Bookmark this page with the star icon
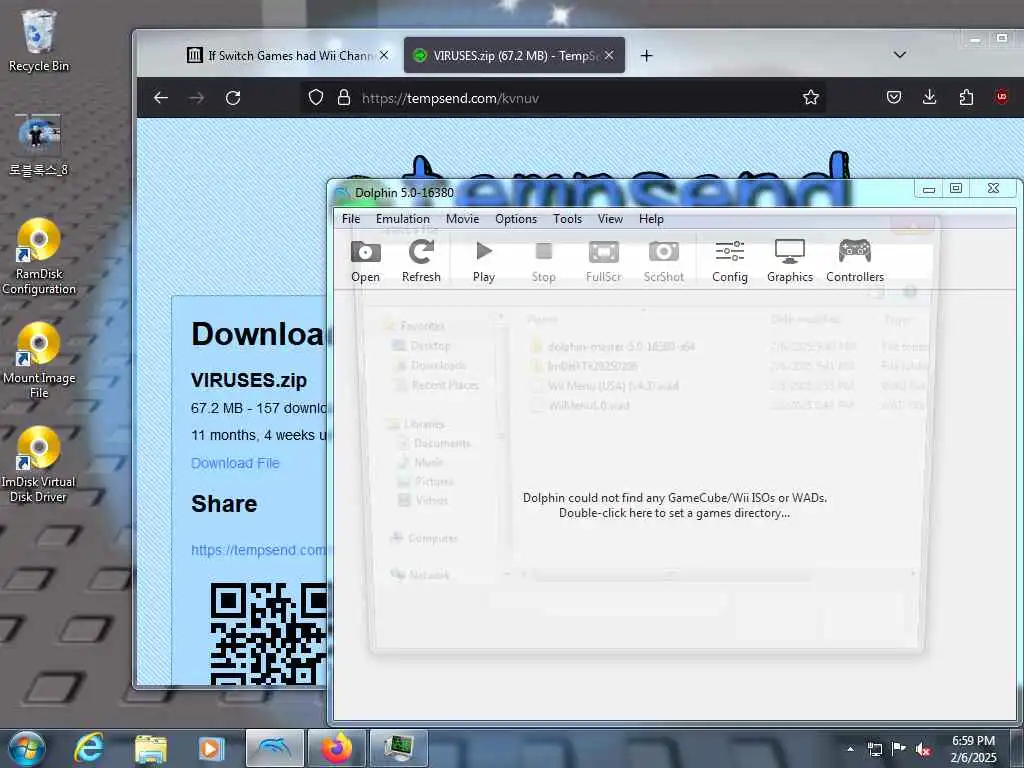Image resolution: width=1024 pixels, height=768 pixels. (811, 98)
